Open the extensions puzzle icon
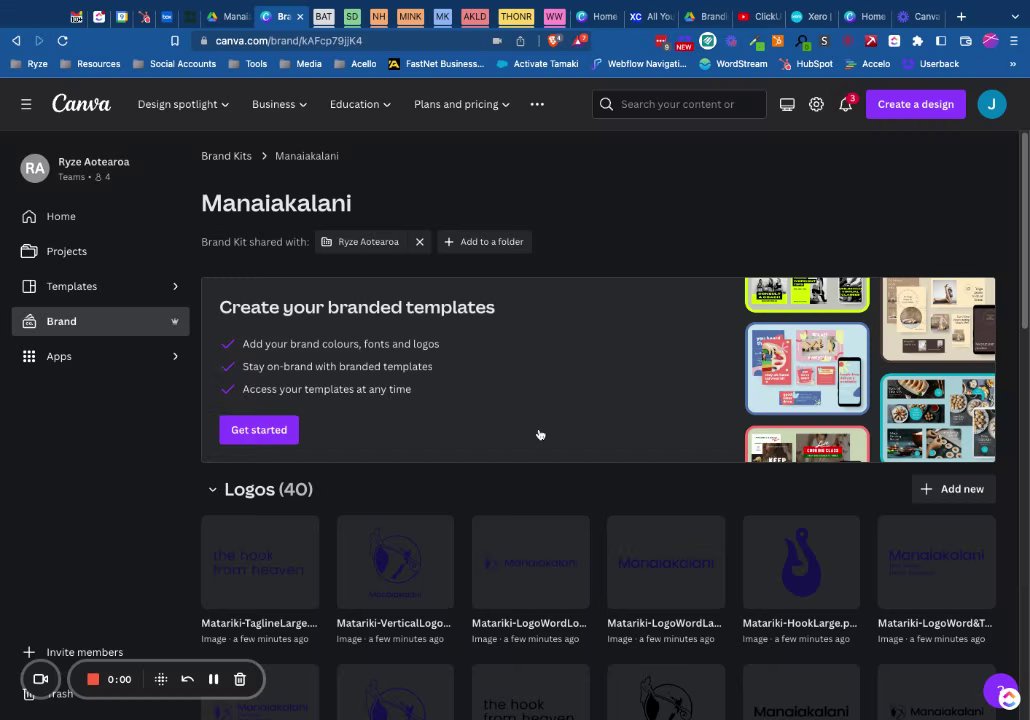 coord(918,41)
